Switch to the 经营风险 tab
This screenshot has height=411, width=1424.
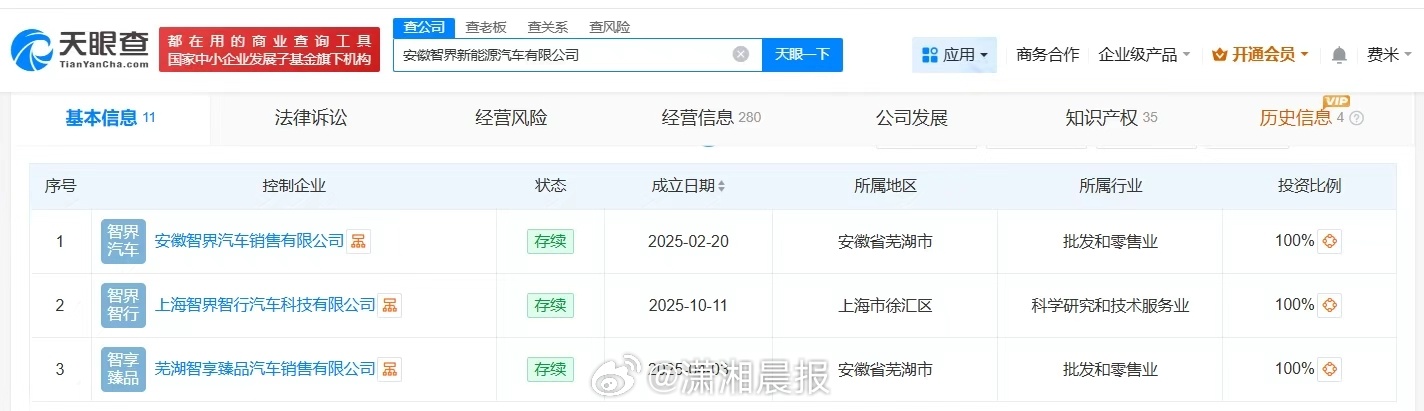coord(511,118)
